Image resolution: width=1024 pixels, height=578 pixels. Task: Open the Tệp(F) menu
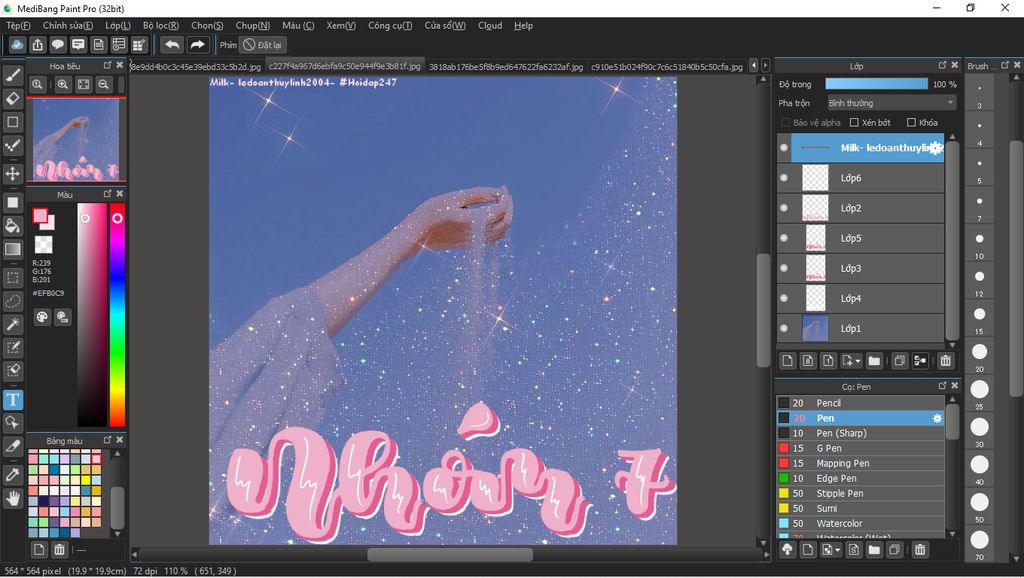pos(18,25)
